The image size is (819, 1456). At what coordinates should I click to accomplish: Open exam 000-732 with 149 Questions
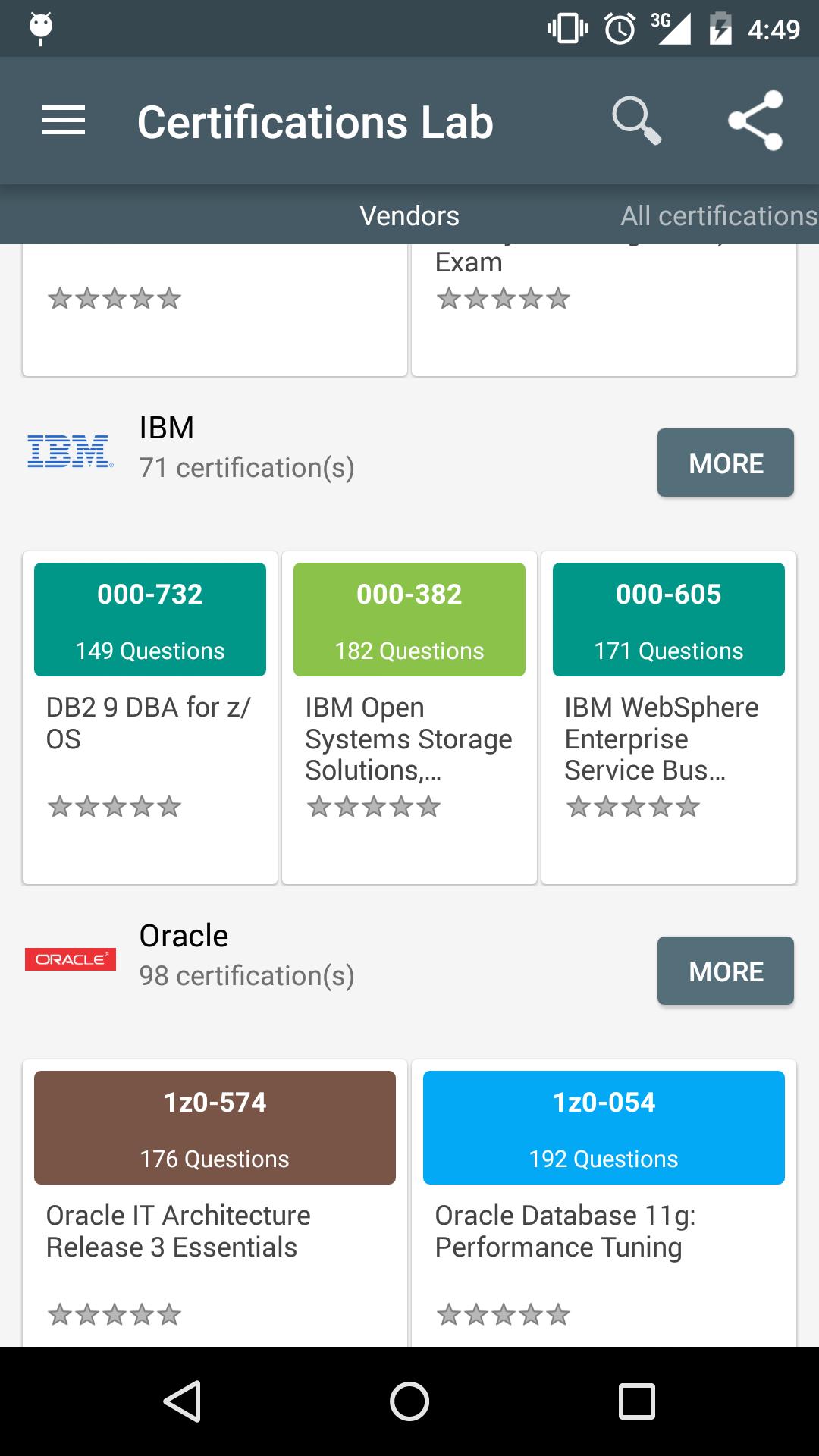click(150, 620)
